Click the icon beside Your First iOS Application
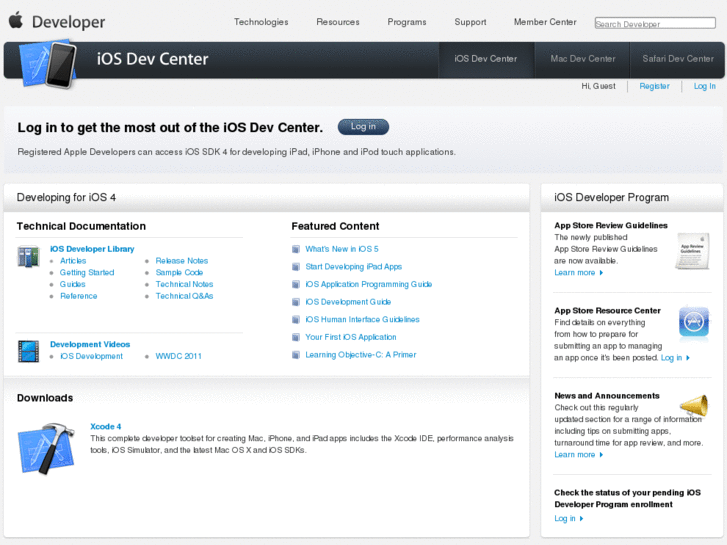 [x=296, y=338]
